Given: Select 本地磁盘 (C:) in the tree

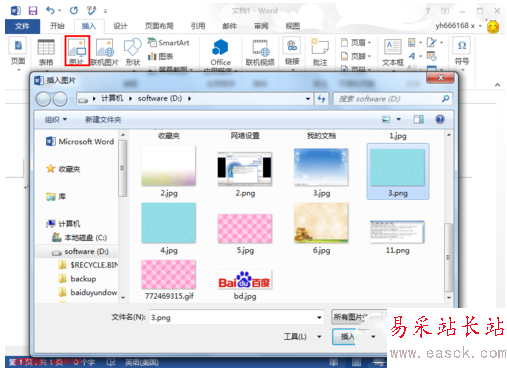Looking at the screenshot, I should pyautogui.click(x=79, y=238).
